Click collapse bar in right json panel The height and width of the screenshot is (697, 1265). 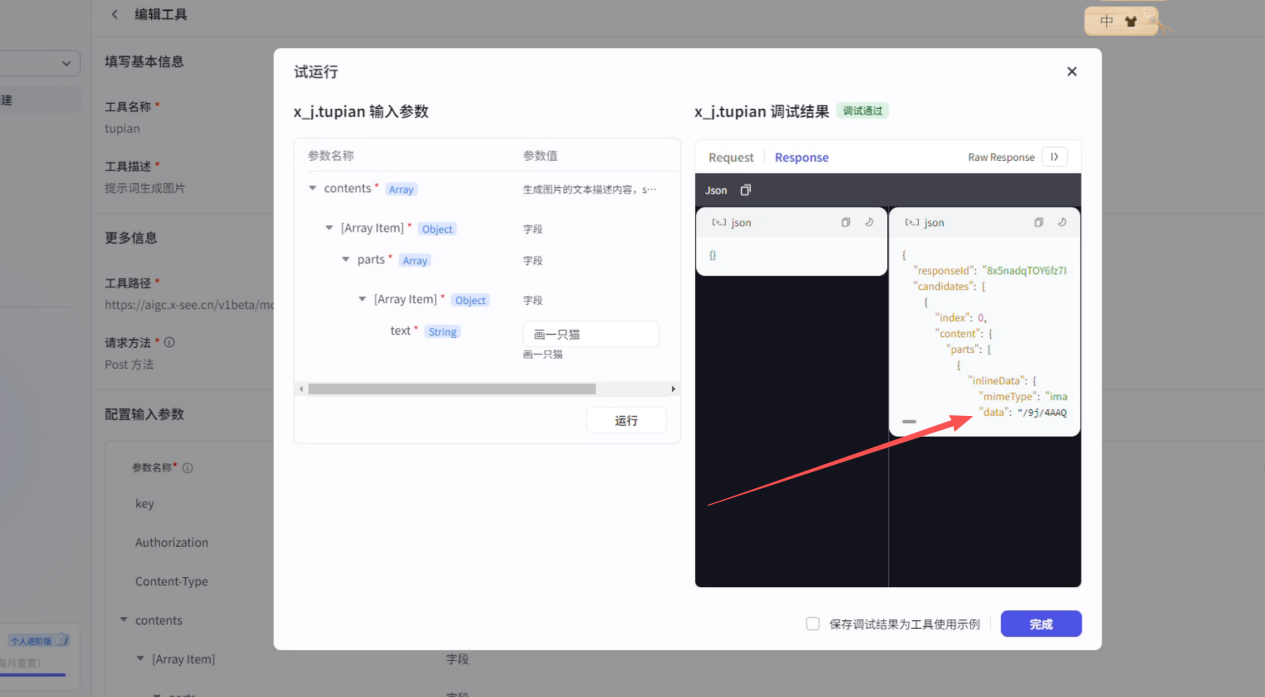coord(909,422)
